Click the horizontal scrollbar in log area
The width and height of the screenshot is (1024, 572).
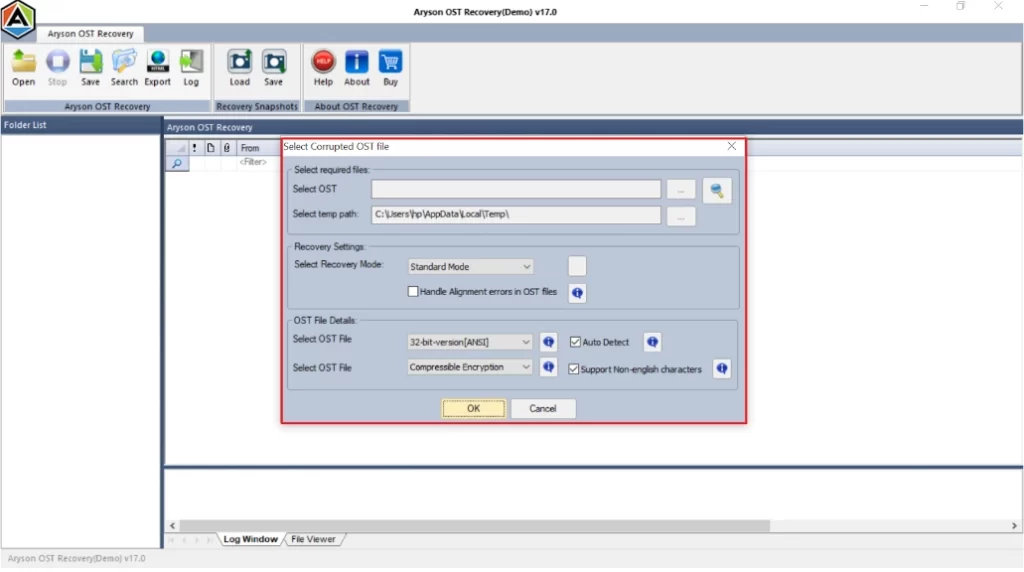pos(474,526)
